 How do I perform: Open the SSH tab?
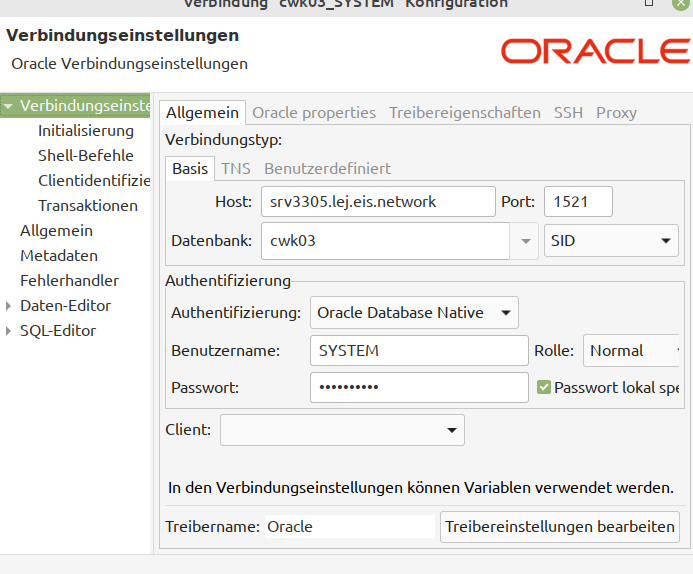click(x=568, y=112)
